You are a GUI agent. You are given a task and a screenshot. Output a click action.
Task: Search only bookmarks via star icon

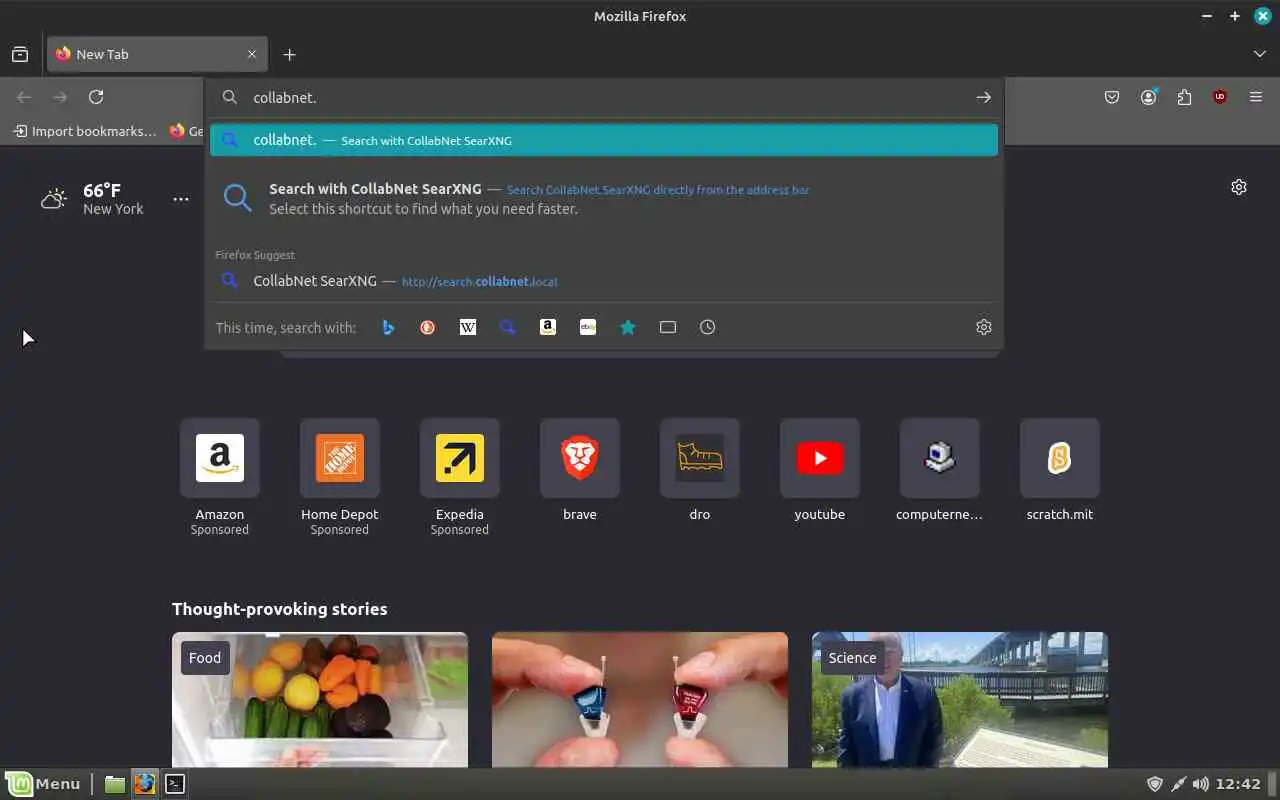[628, 327]
